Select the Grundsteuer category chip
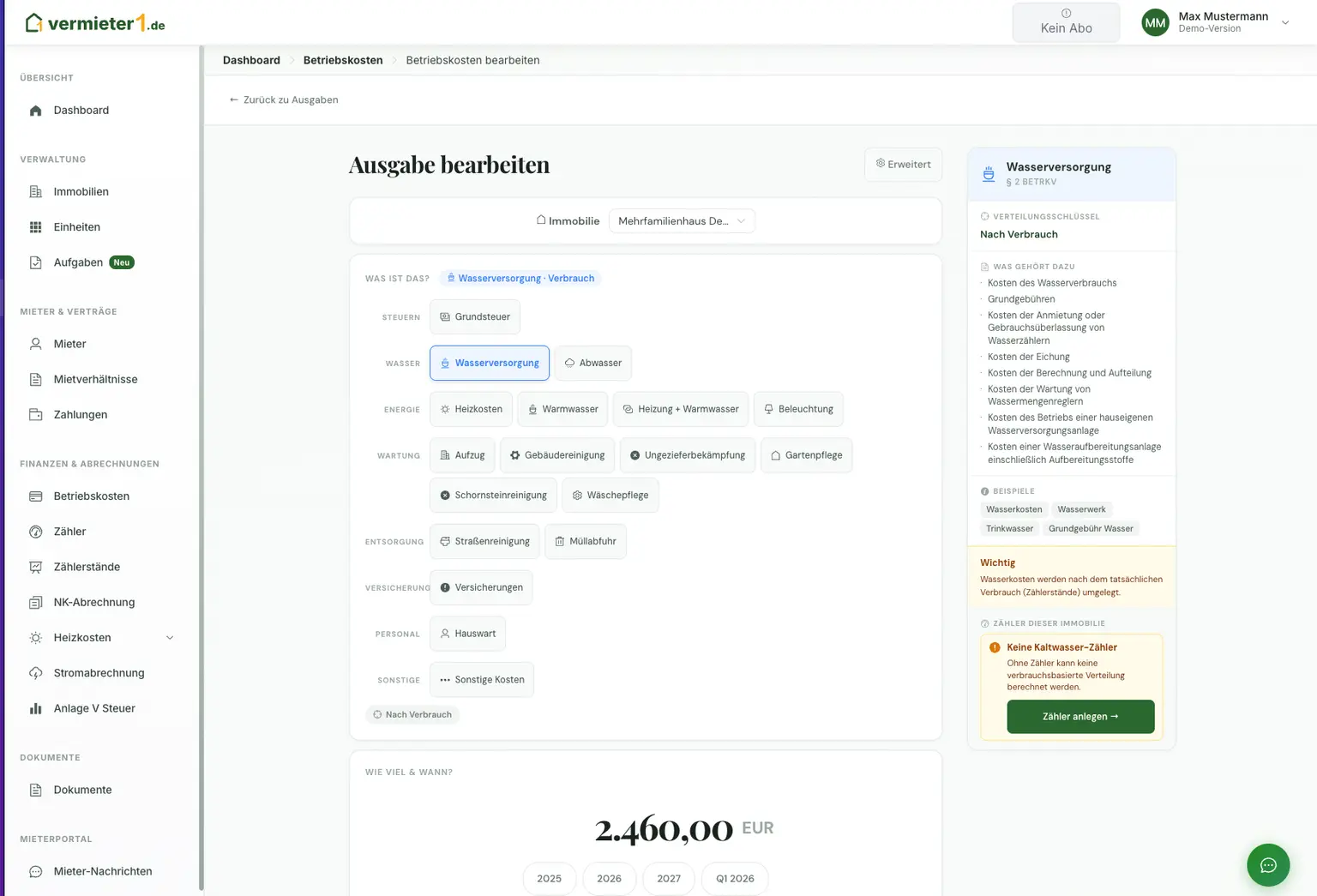The height and width of the screenshot is (896, 1317). (x=475, y=316)
